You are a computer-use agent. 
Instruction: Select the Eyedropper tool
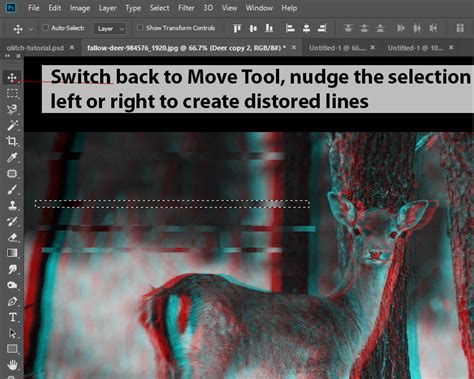tap(12, 157)
